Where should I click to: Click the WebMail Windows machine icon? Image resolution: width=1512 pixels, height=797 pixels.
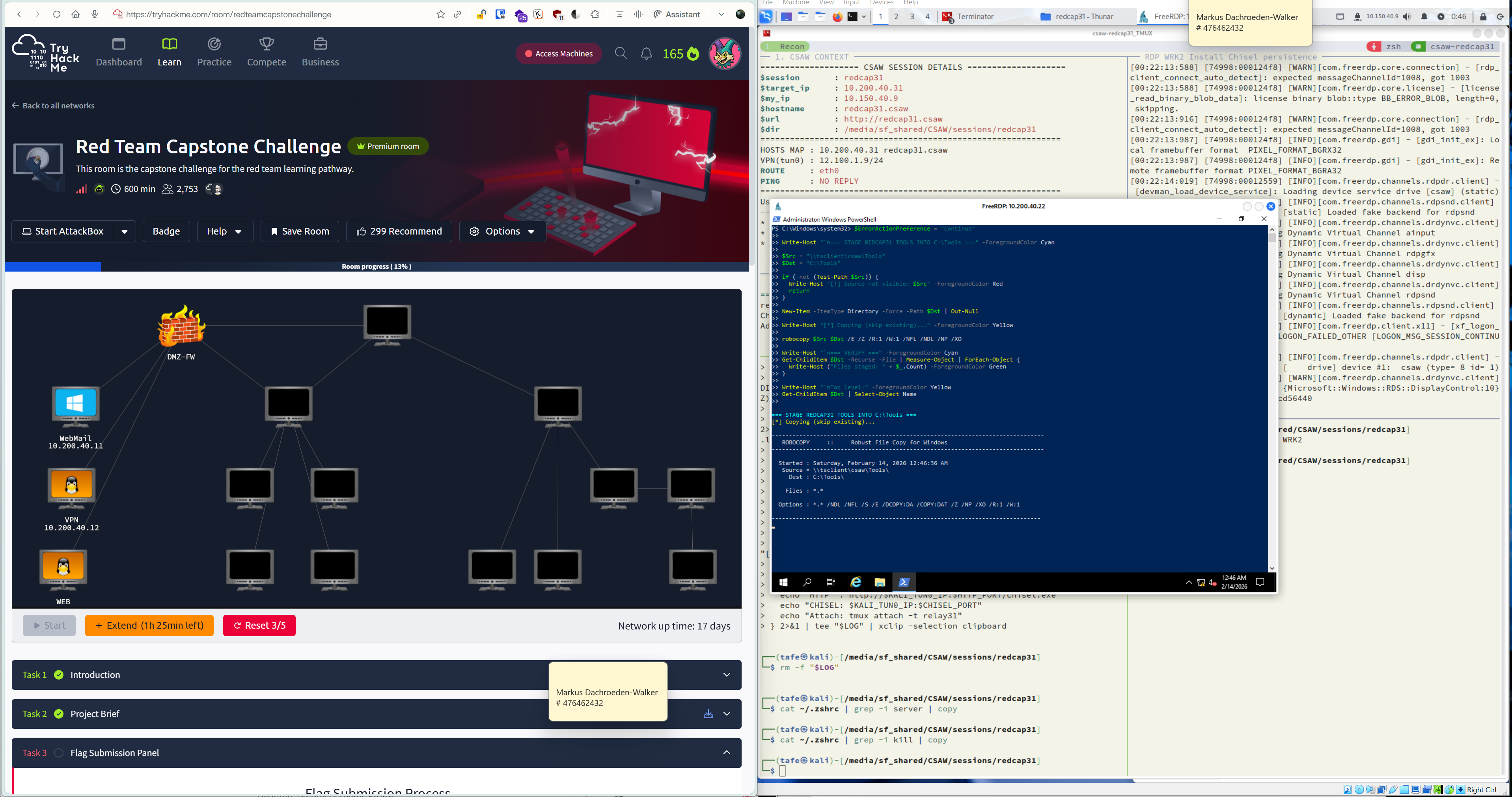click(75, 406)
